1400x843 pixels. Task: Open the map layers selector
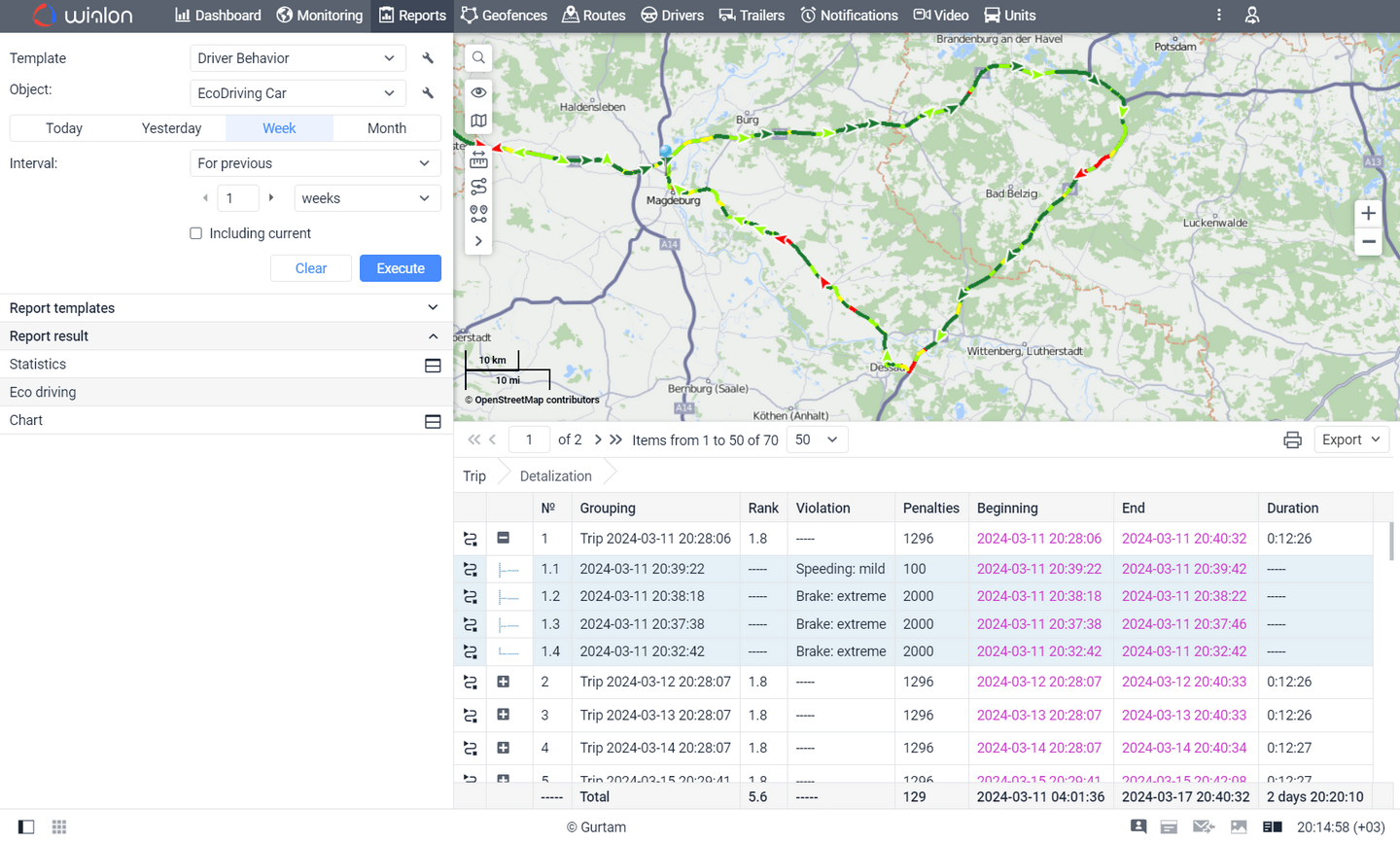[x=478, y=121]
